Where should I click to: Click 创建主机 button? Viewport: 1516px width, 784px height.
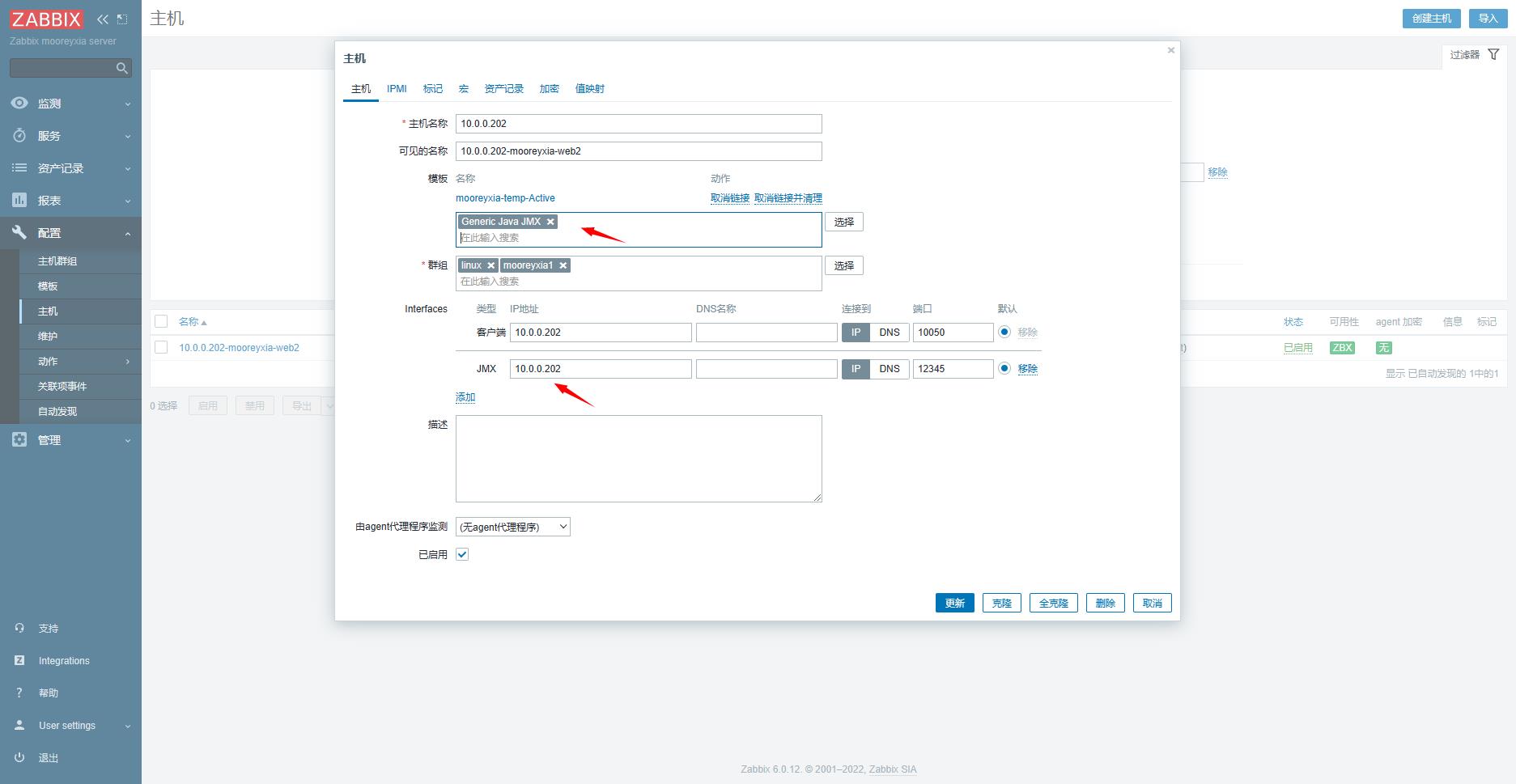pyautogui.click(x=1432, y=18)
